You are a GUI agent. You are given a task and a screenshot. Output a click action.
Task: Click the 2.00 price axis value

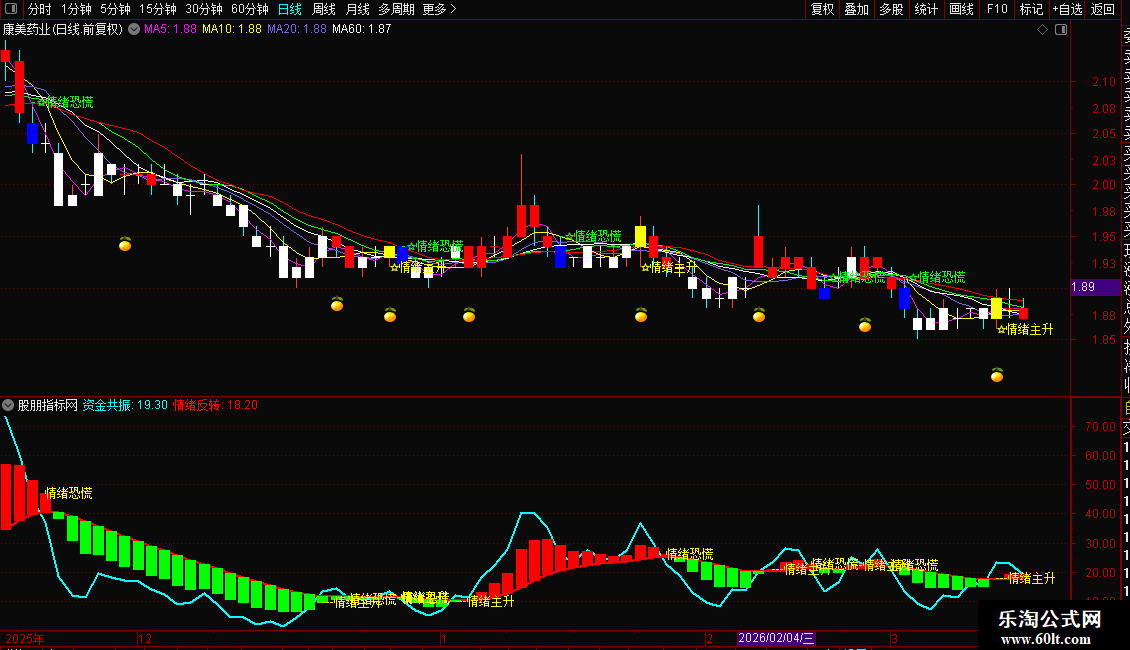pyautogui.click(x=1104, y=185)
